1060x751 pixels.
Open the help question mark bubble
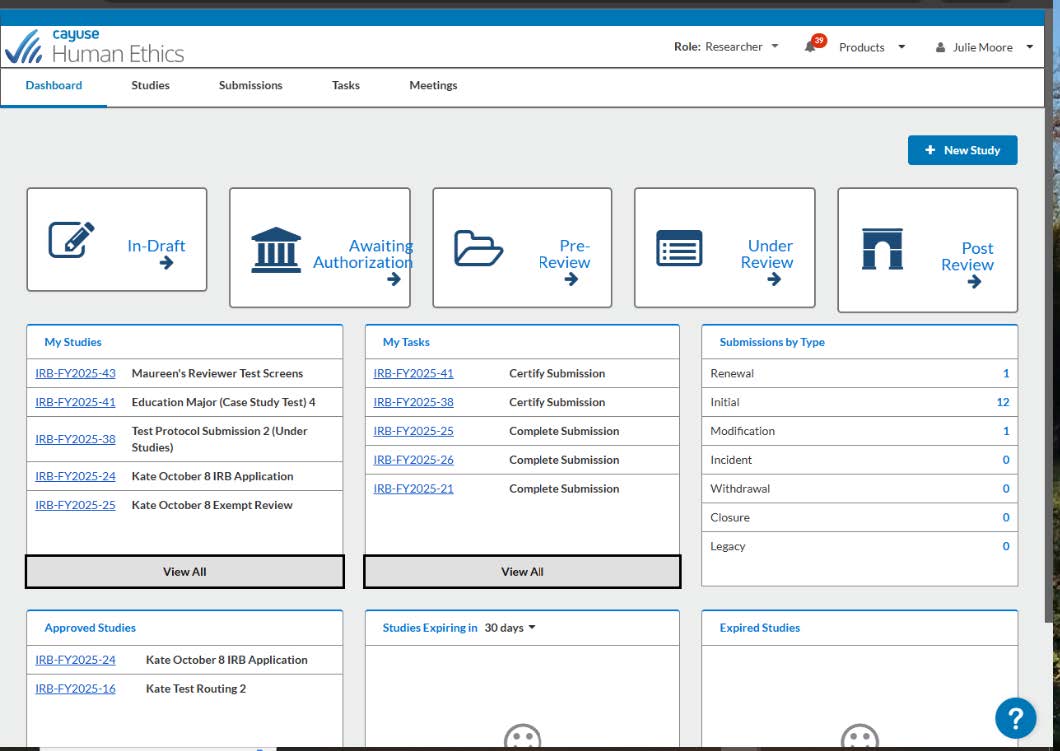click(1015, 718)
